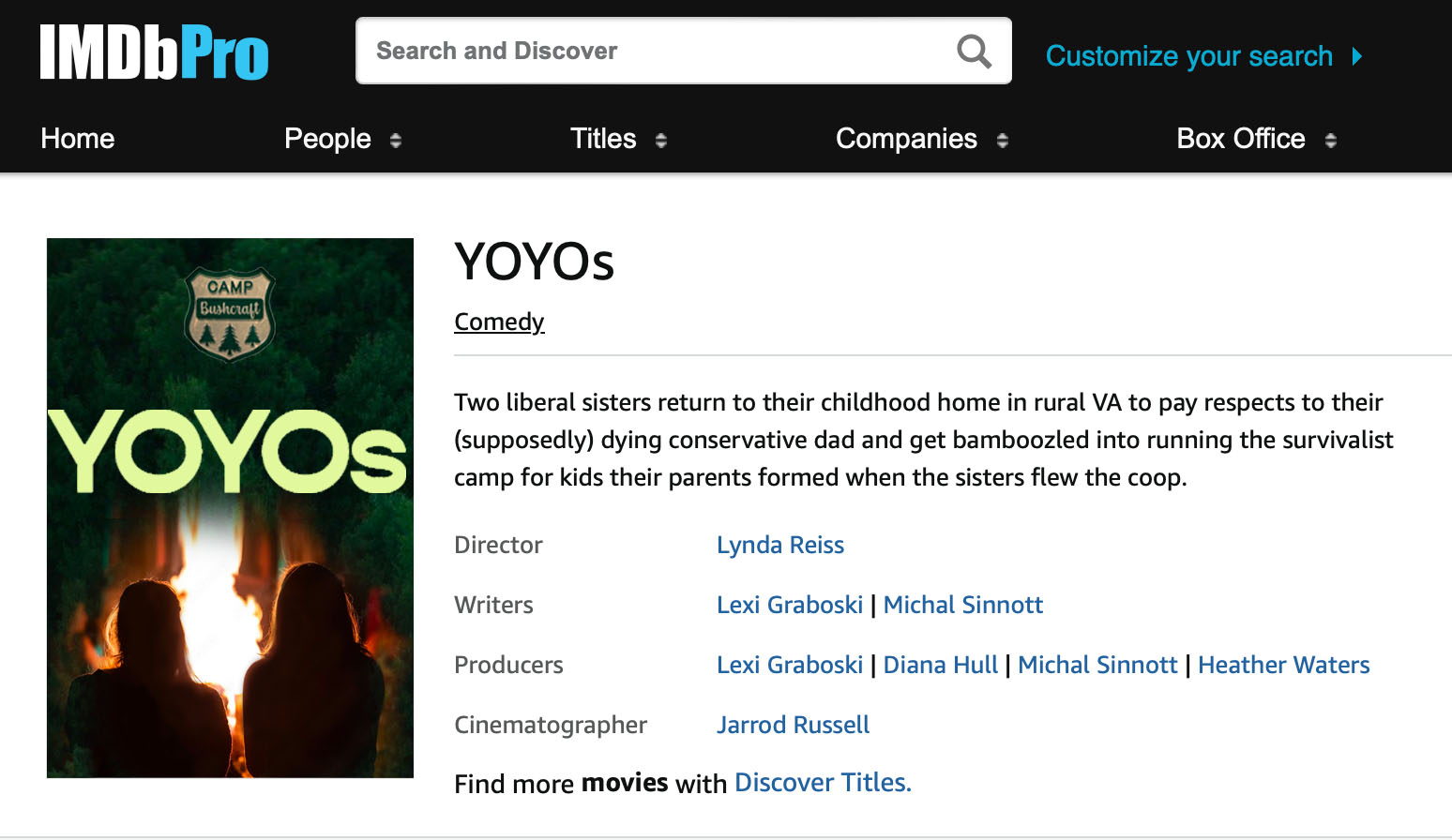Expand the People menu arrows
Image resolution: width=1452 pixels, height=840 pixels.
pyautogui.click(x=396, y=140)
